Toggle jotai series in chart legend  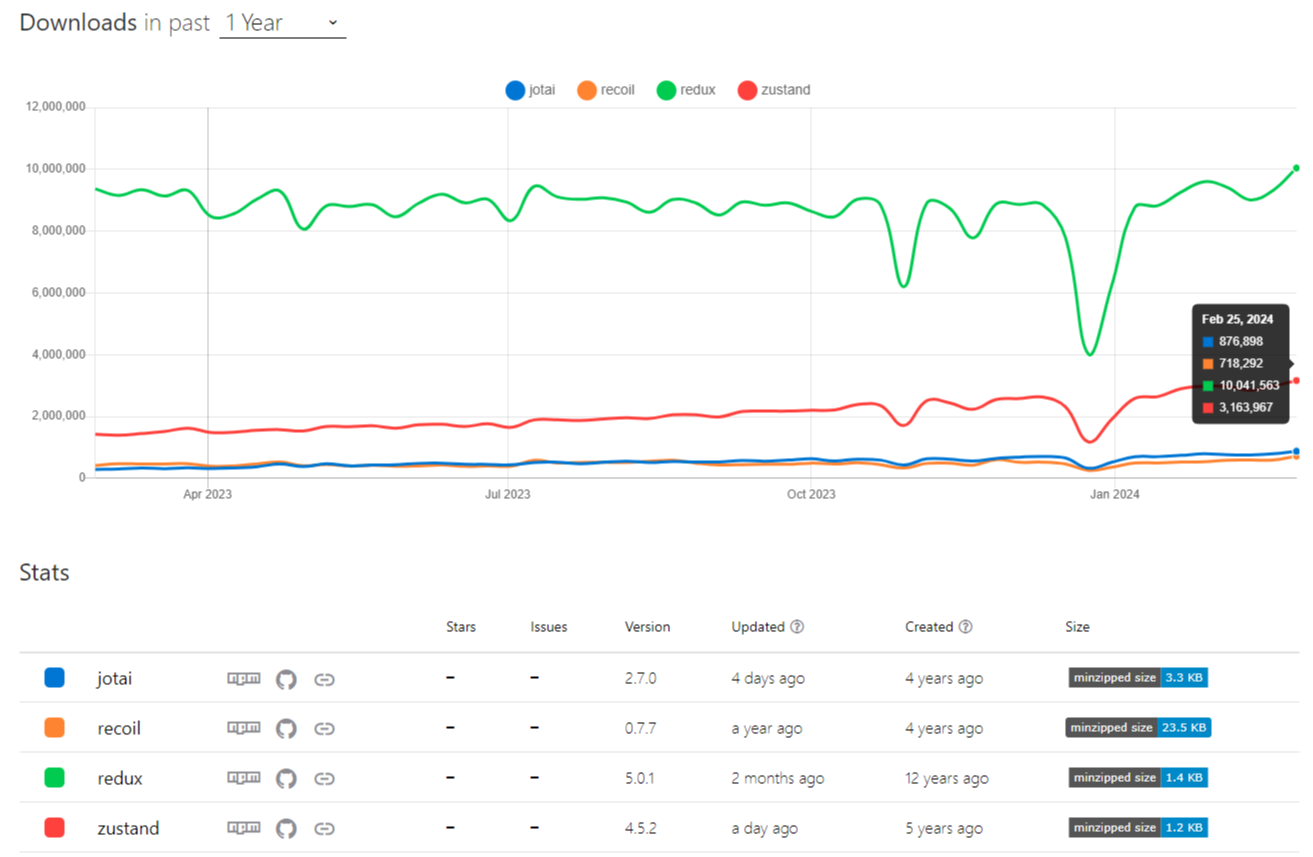pyautogui.click(x=531, y=90)
